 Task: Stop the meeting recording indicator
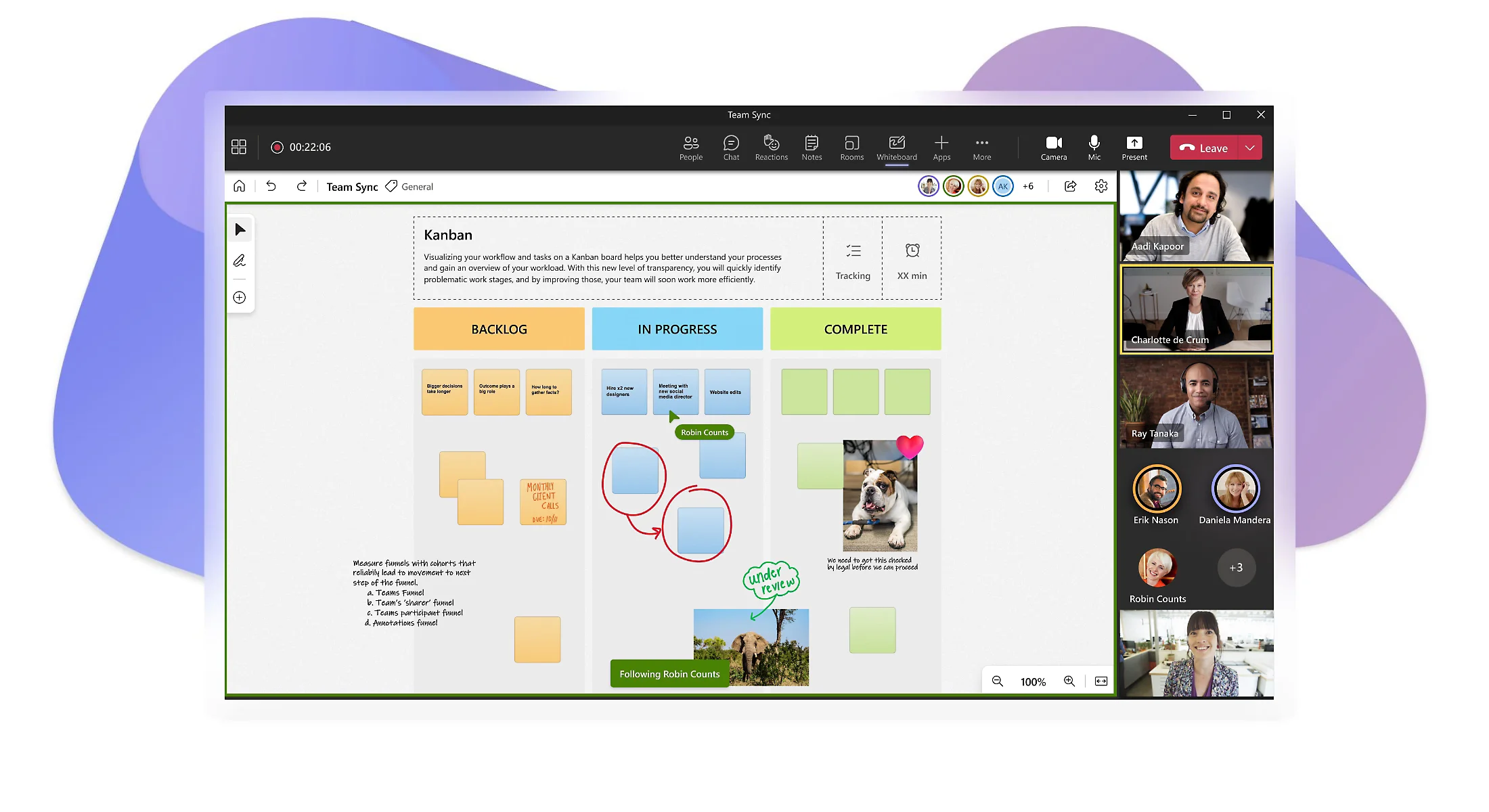pos(277,147)
